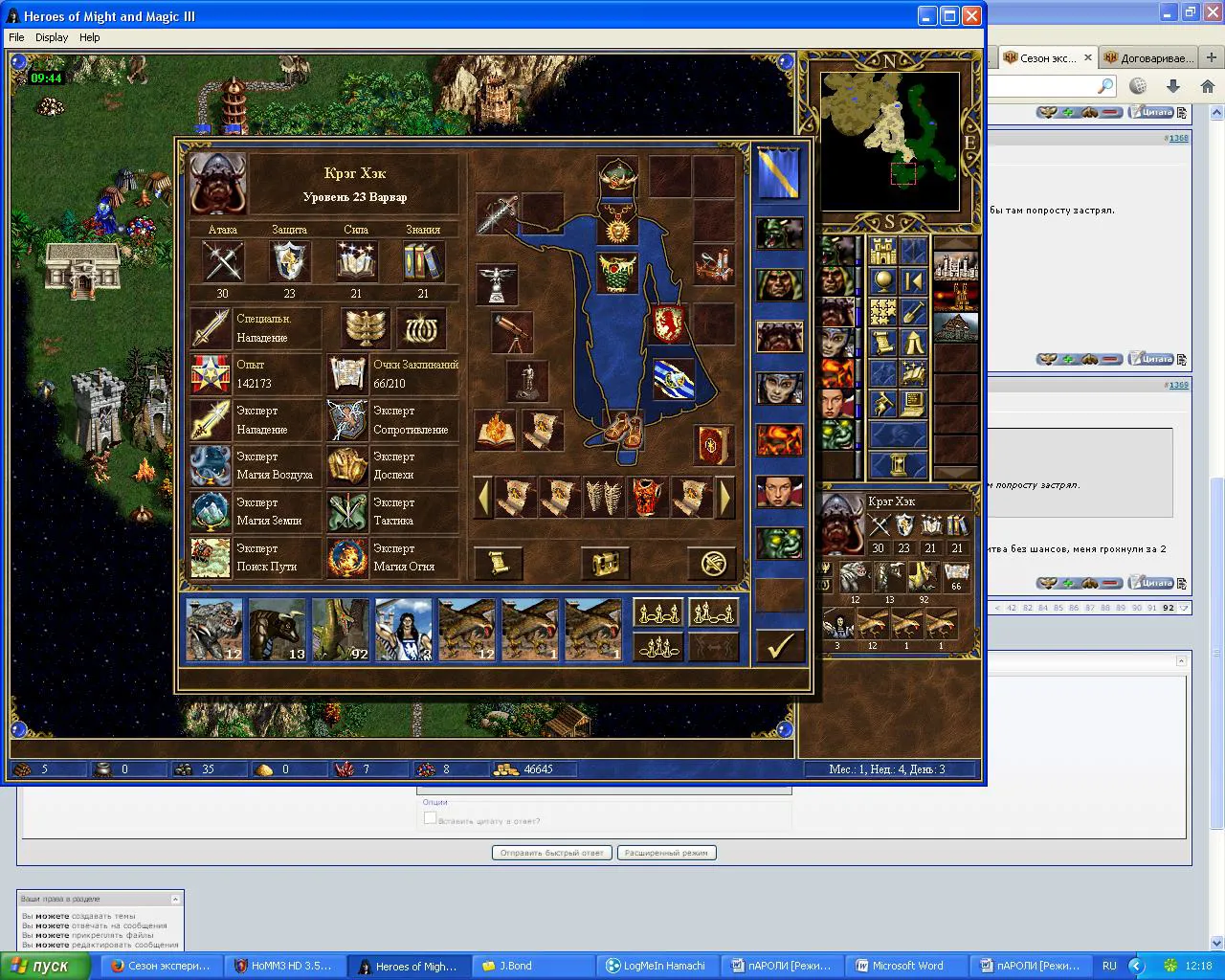Tick the Вставить цитату в ответ checkbox

point(430,818)
